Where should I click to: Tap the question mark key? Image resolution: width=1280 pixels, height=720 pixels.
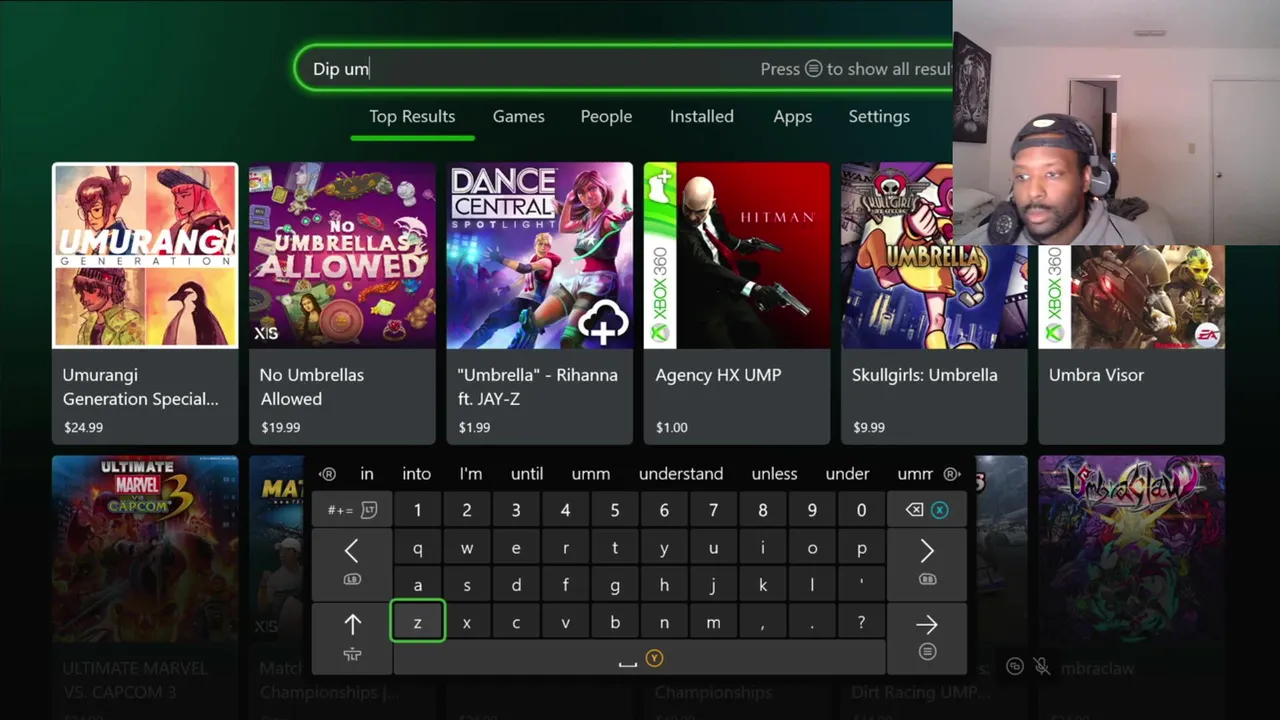point(861,622)
